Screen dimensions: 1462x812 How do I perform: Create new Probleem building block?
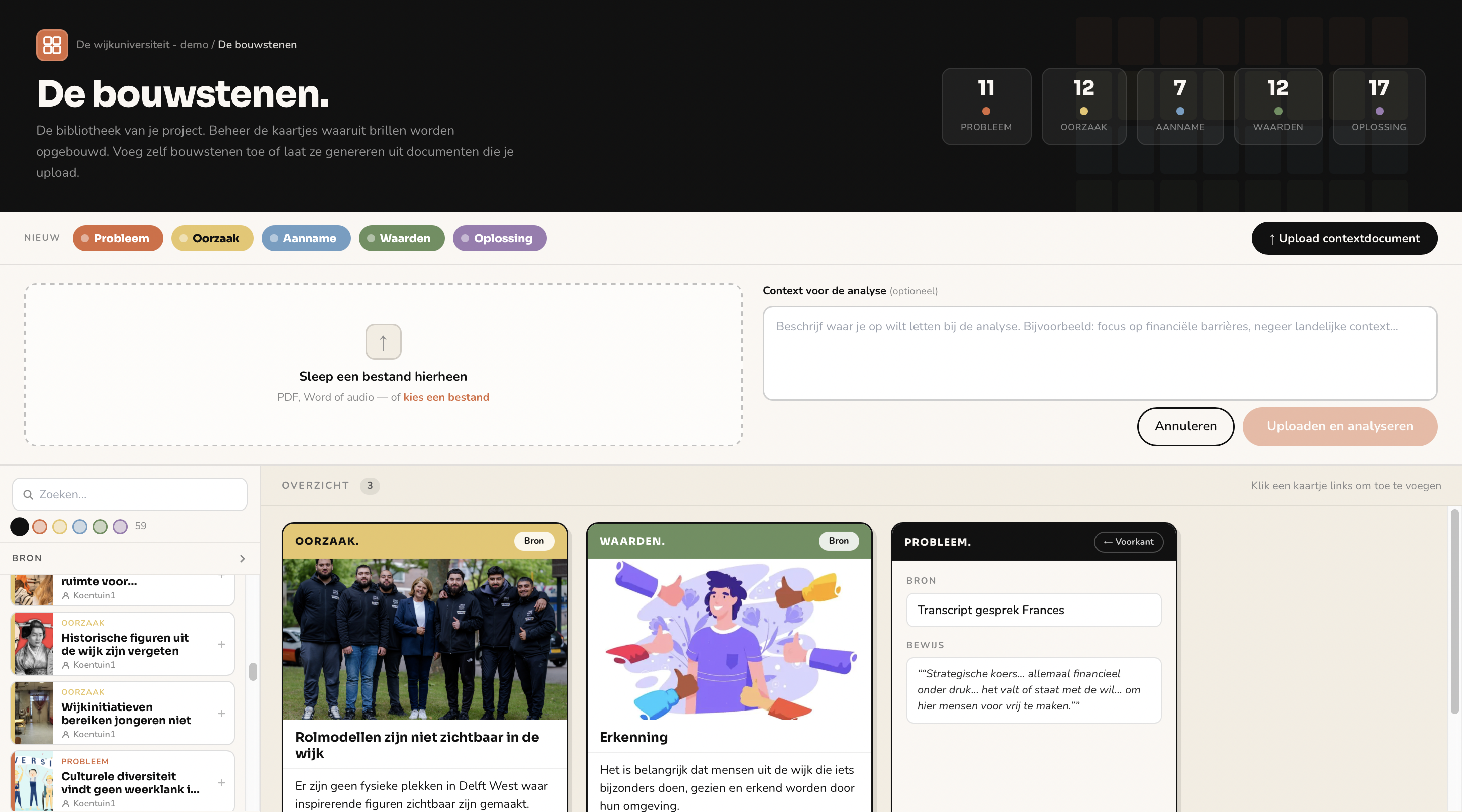tap(118, 238)
